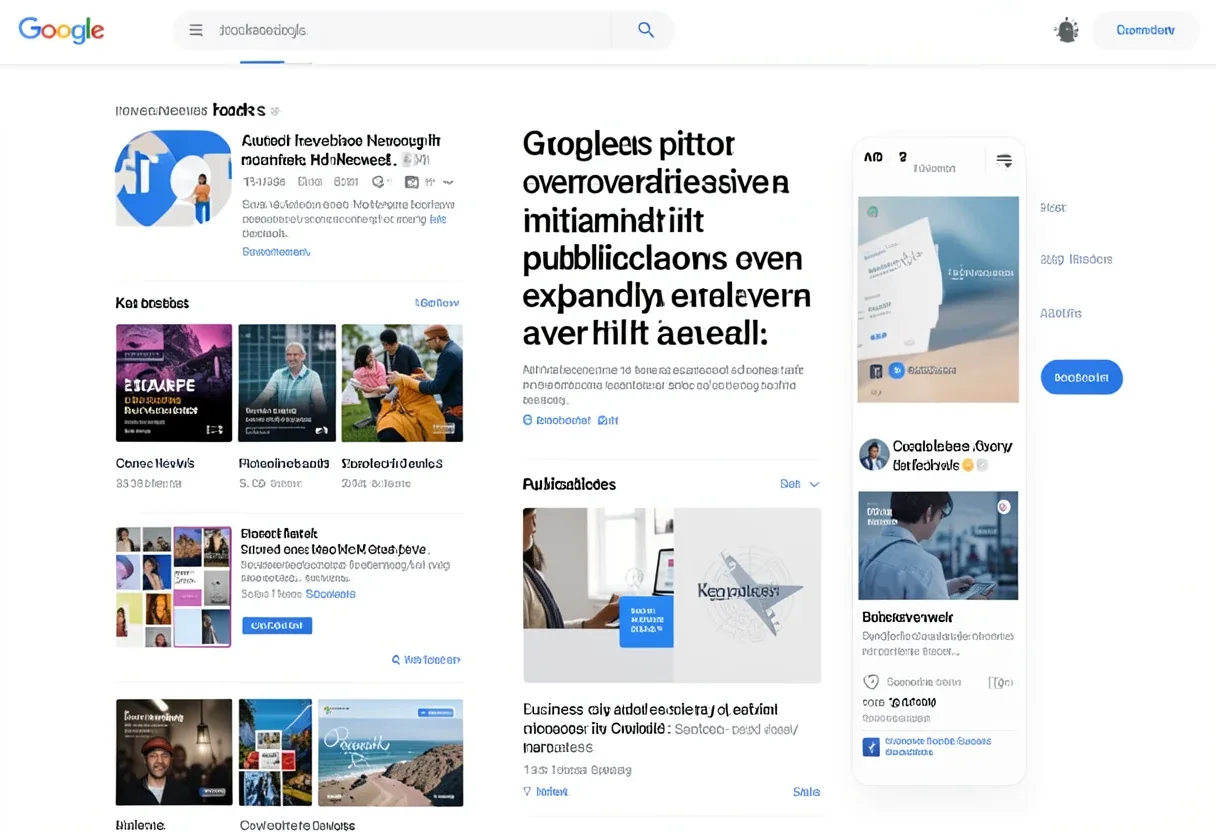Screen dimensions: 1216x832
Task: Open the thumbnail with people holding orange blanket
Action: [402, 383]
